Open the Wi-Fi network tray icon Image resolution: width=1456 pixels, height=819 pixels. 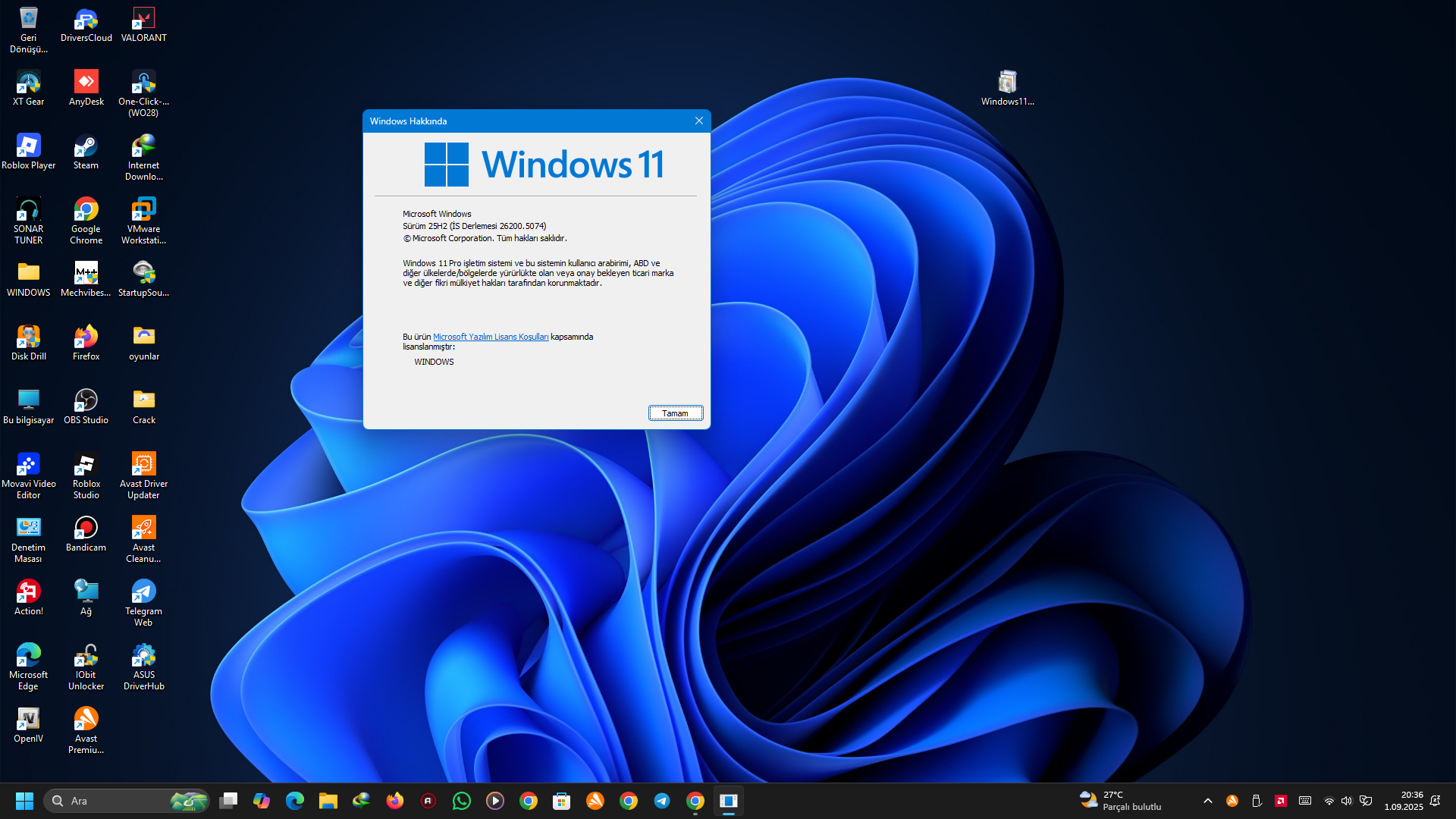tap(1329, 801)
